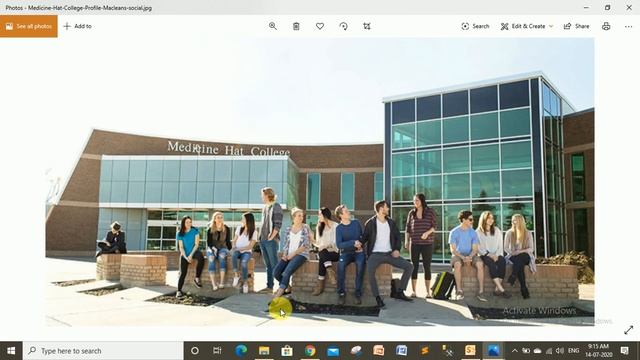The height and width of the screenshot is (360, 640).
Task: Print the photo with printer icon
Action: 606,26
